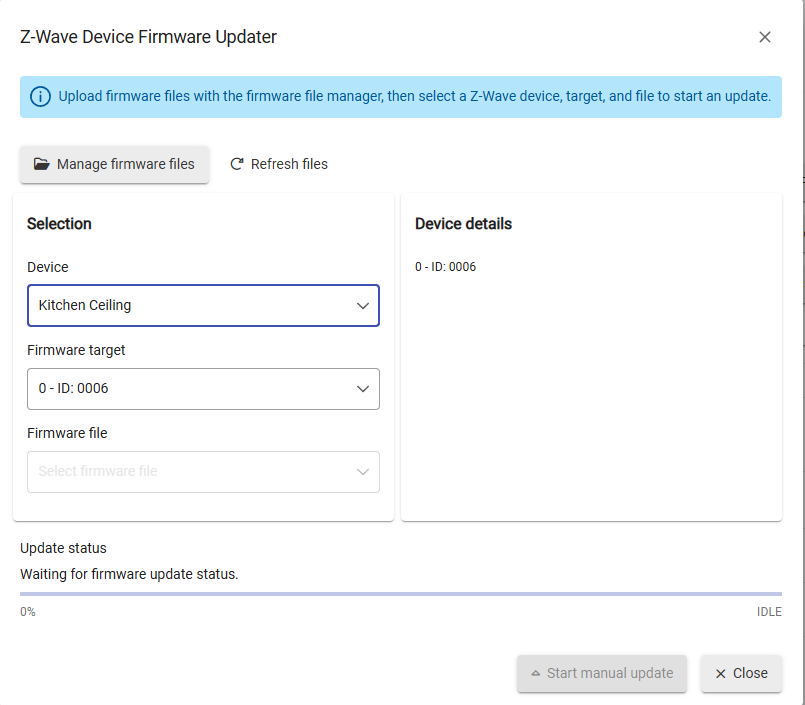805x705 pixels.
Task: Open the Select firmware file dropdown
Action: pyautogui.click(x=203, y=472)
